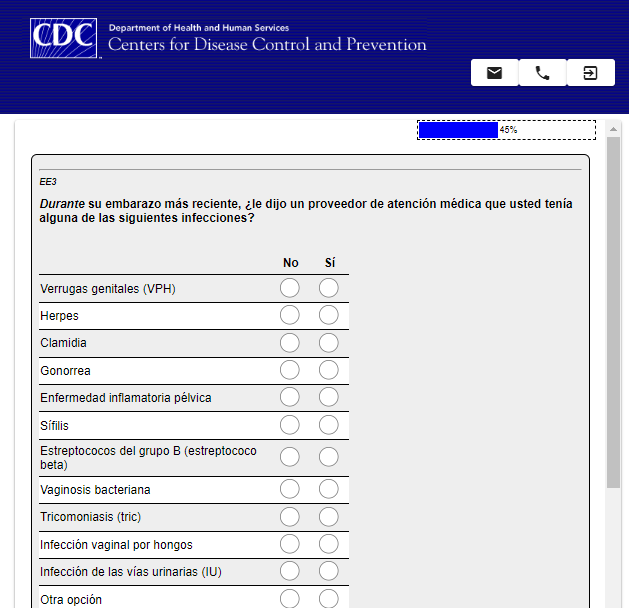Choose Sí for Infección vaginal por hongos
This screenshot has width=629, height=608.
coord(329,544)
